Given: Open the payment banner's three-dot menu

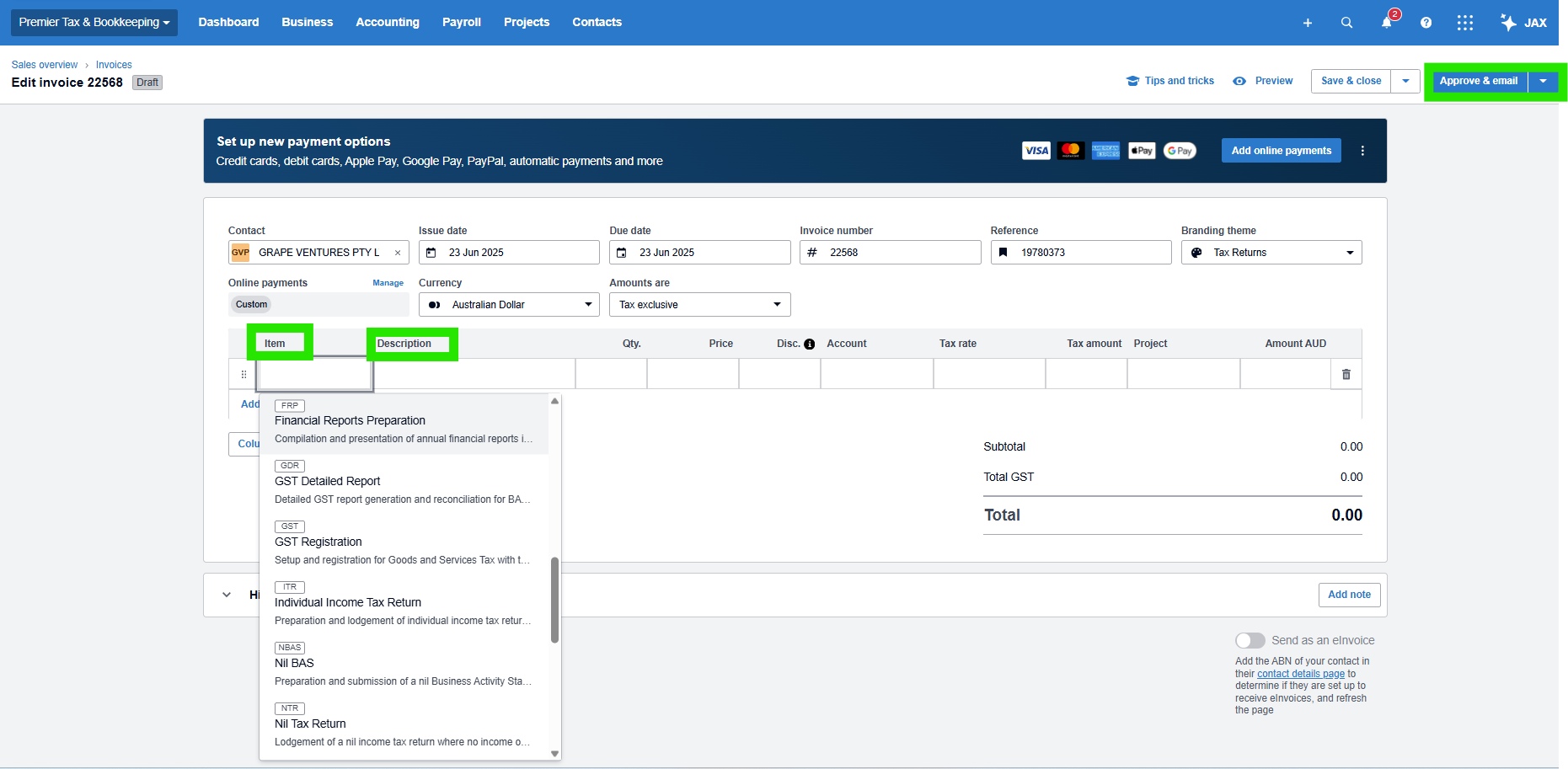Looking at the screenshot, I should click(x=1362, y=151).
